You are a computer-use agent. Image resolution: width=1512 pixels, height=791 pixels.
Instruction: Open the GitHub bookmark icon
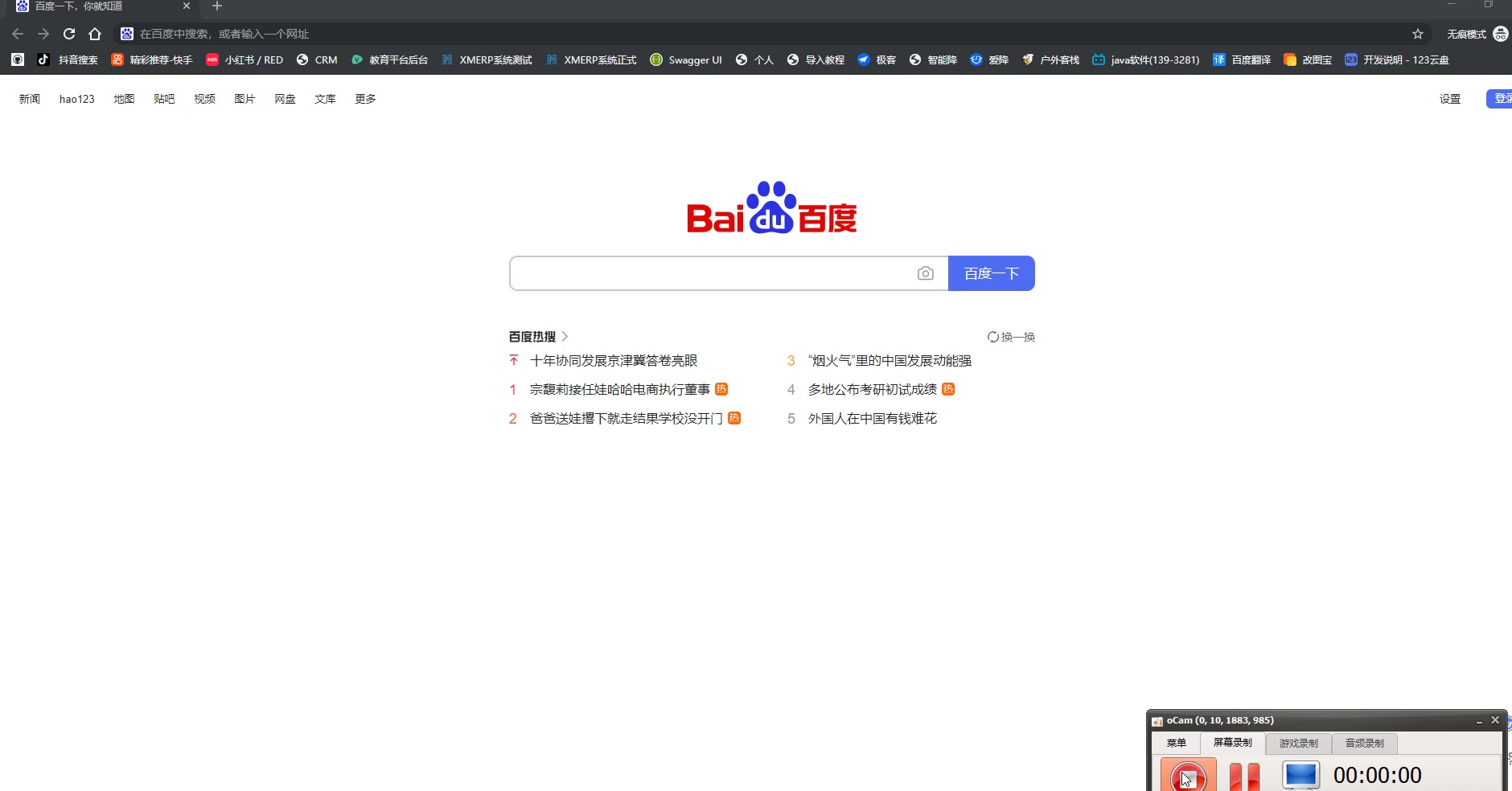(18, 59)
